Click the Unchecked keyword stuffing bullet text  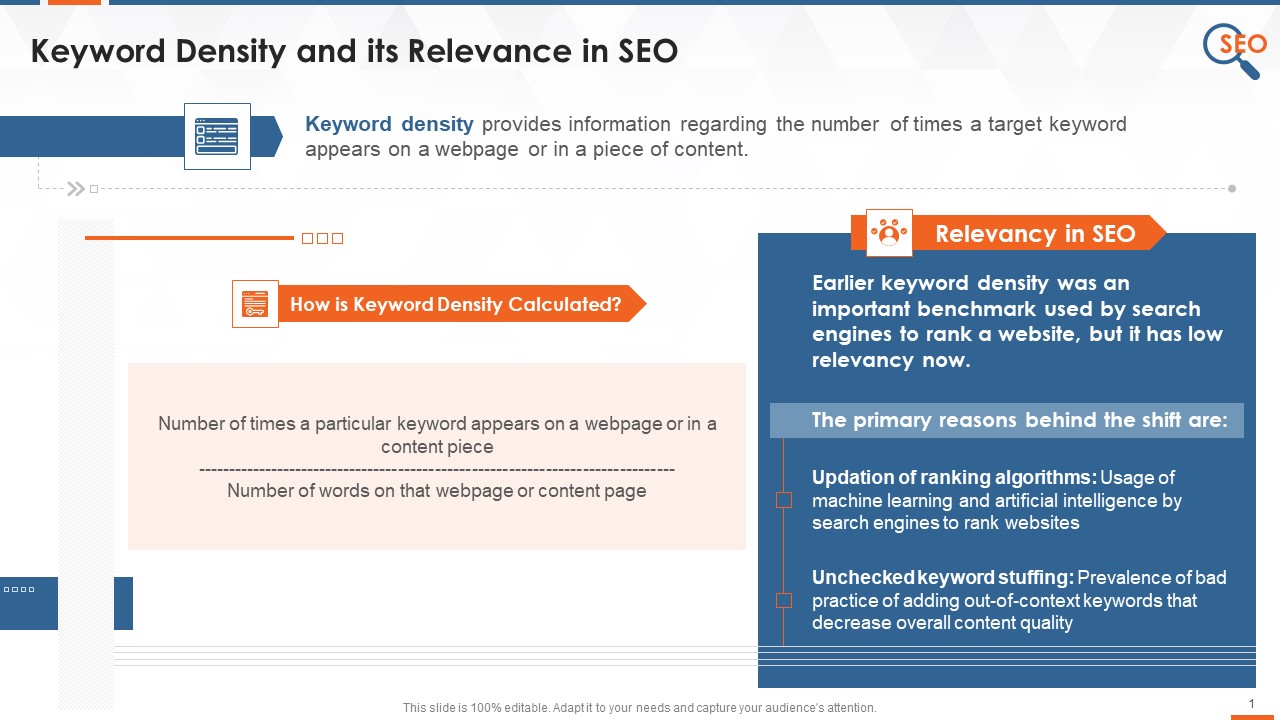[1019, 600]
